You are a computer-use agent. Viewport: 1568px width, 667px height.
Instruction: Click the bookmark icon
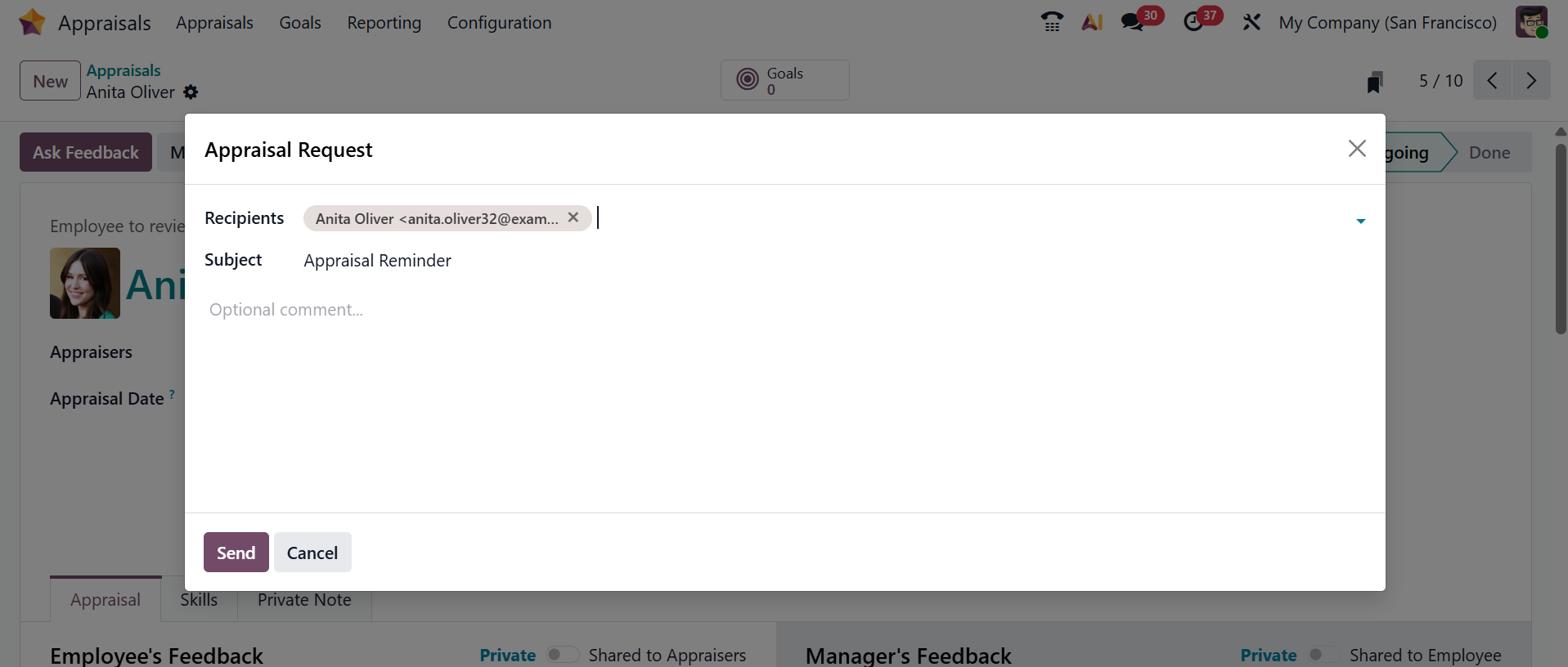coord(1374,82)
